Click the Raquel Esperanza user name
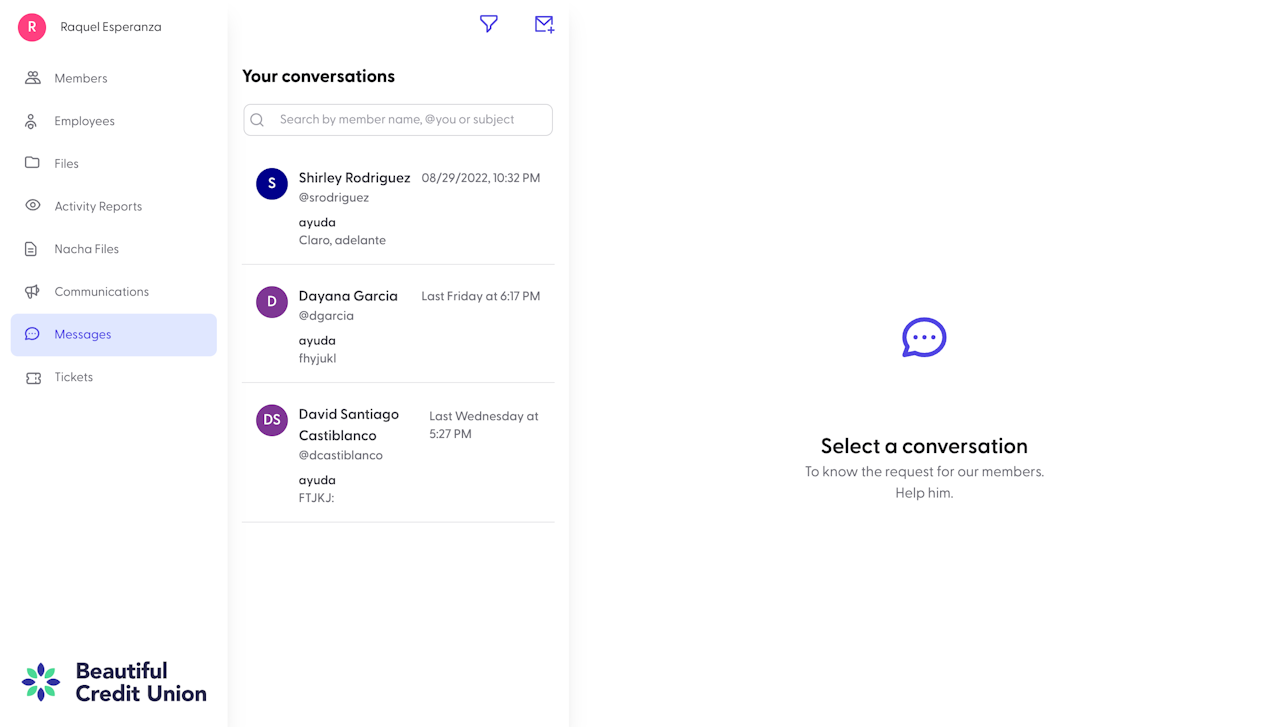The width and height of the screenshot is (1280, 727). [x=110, y=27]
